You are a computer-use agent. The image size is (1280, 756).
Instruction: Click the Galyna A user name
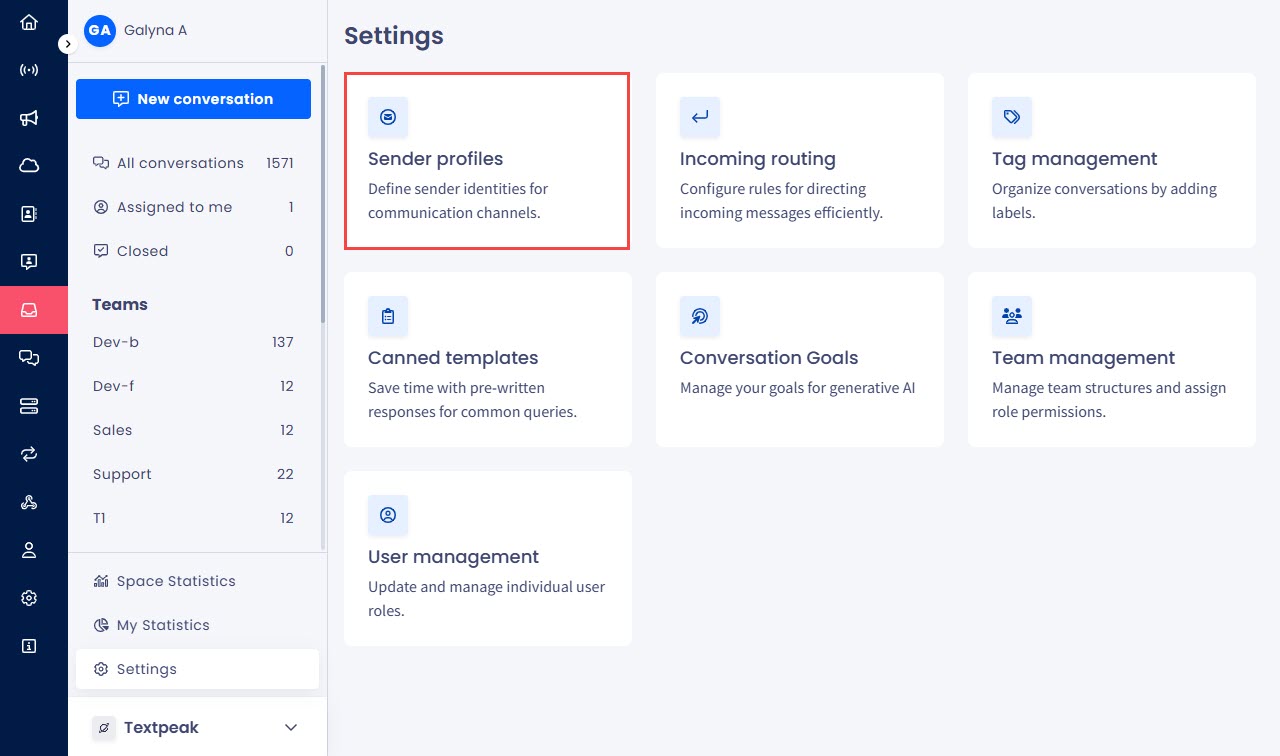tap(155, 30)
